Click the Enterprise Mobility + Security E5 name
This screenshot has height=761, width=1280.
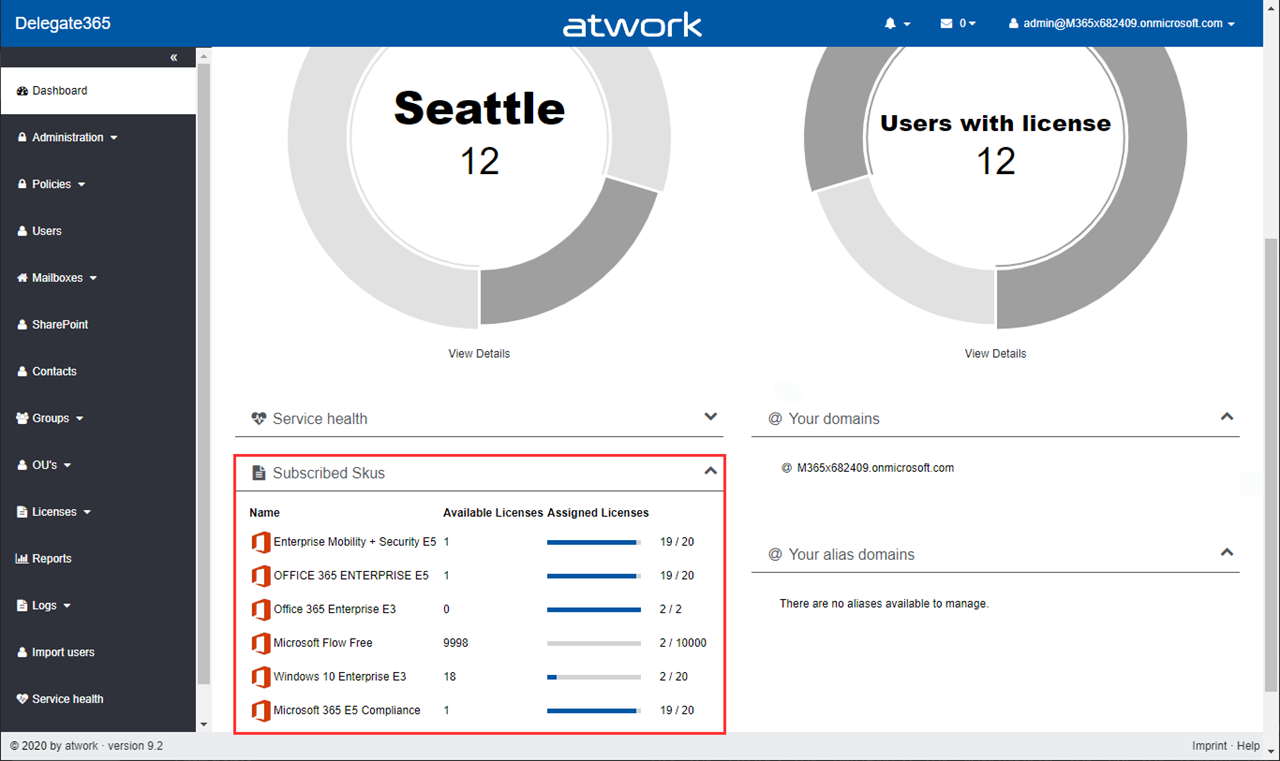tap(355, 542)
